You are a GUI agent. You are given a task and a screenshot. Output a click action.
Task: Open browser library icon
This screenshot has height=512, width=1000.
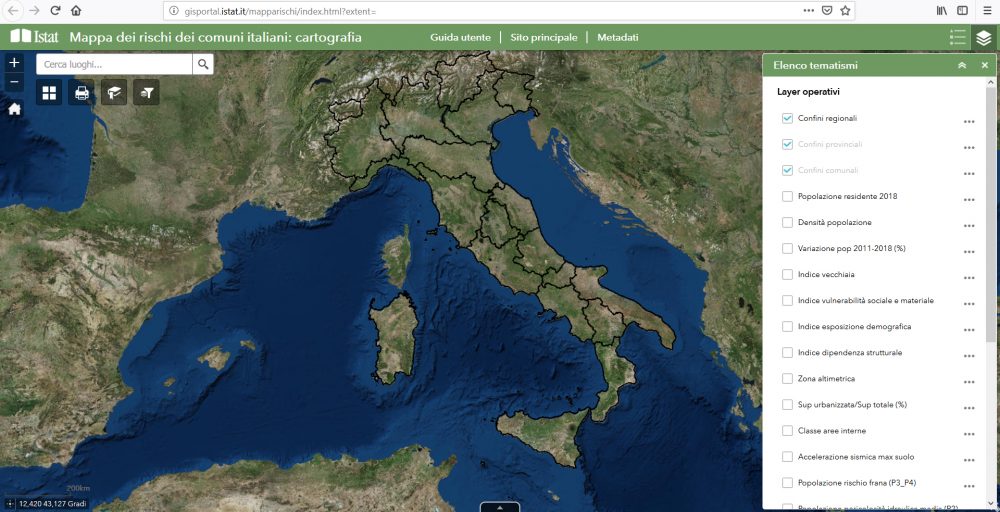(941, 11)
